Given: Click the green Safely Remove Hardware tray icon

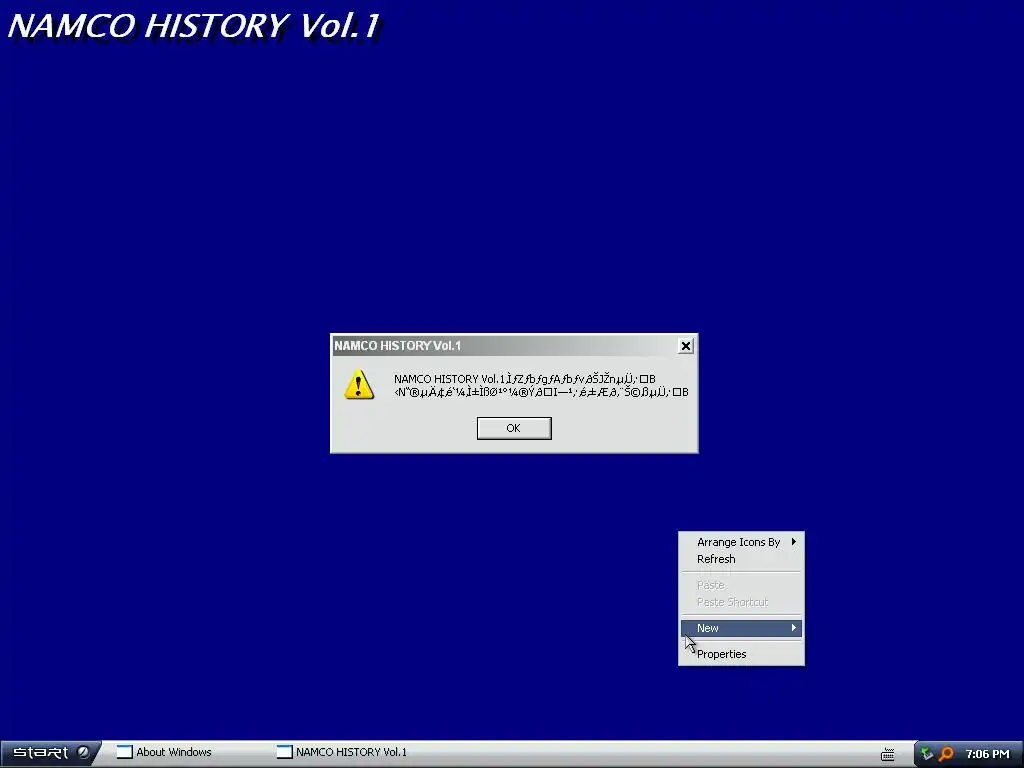Looking at the screenshot, I should (927, 754).
